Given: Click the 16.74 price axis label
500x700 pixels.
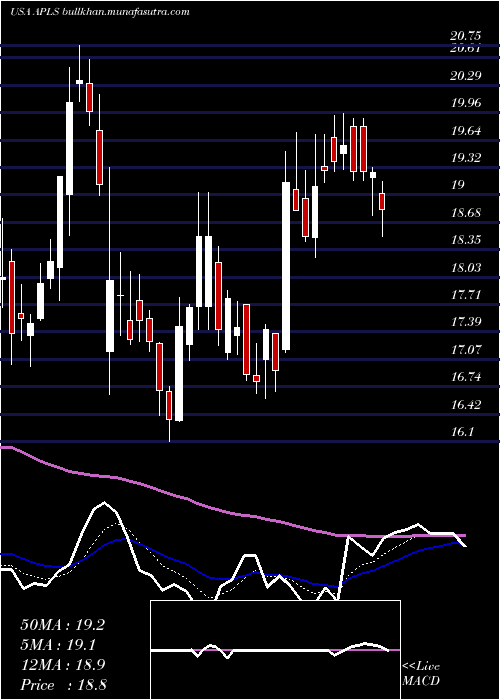Looking at the screenshot, I should click(x=466, y=377).
